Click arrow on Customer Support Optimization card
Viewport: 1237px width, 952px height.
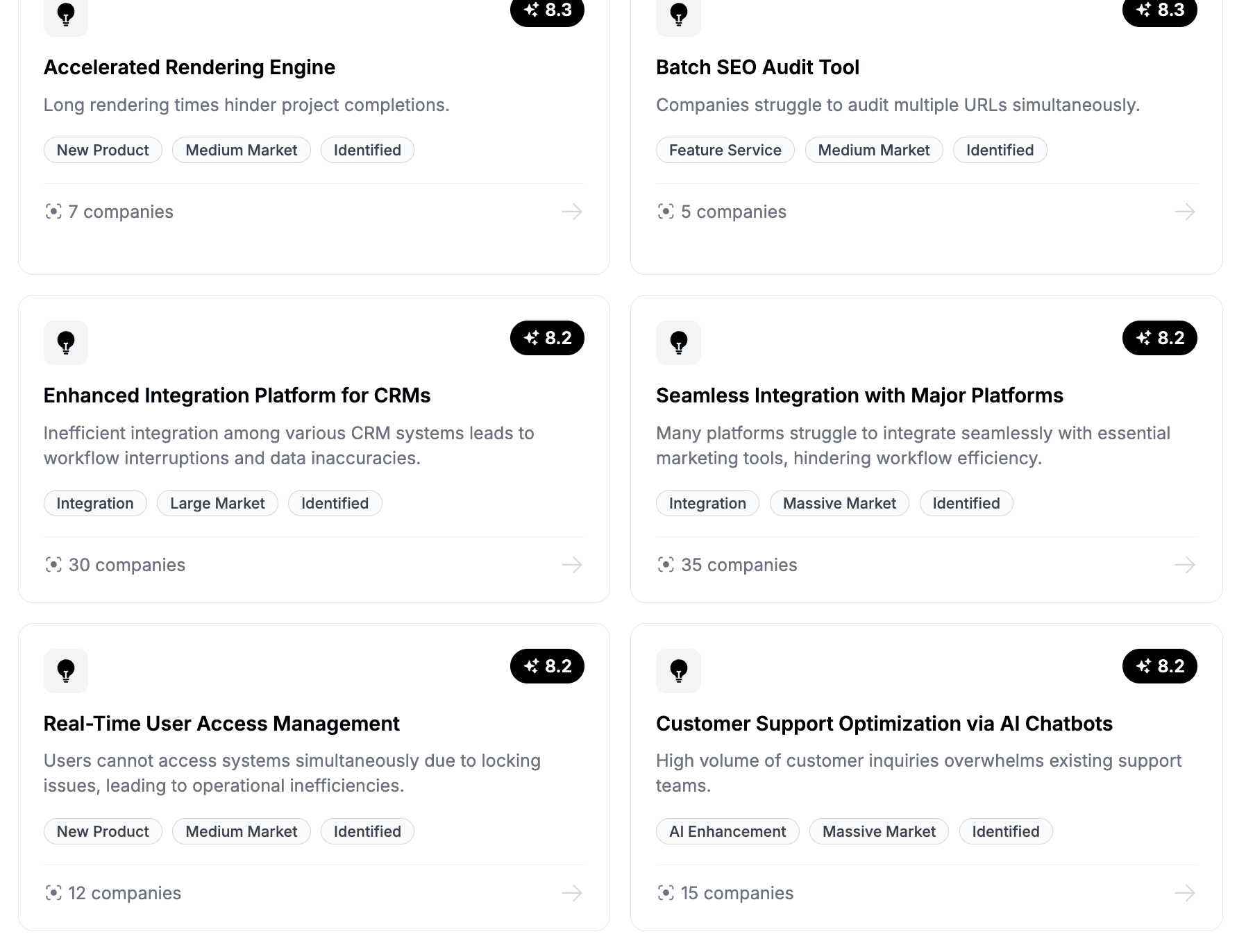(x=1184, y=893)
